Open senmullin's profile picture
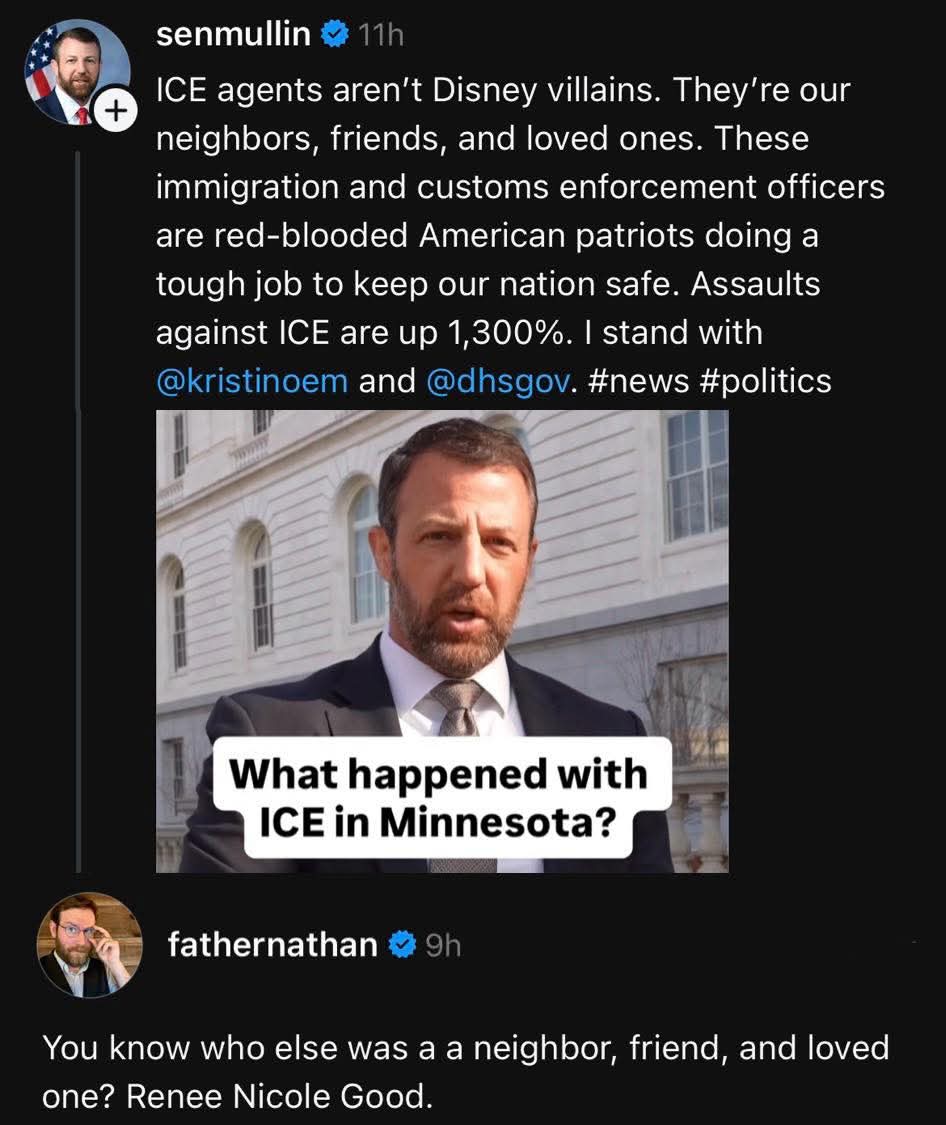The width and height of the screenshot is (946, 1125). pos(75,69)
